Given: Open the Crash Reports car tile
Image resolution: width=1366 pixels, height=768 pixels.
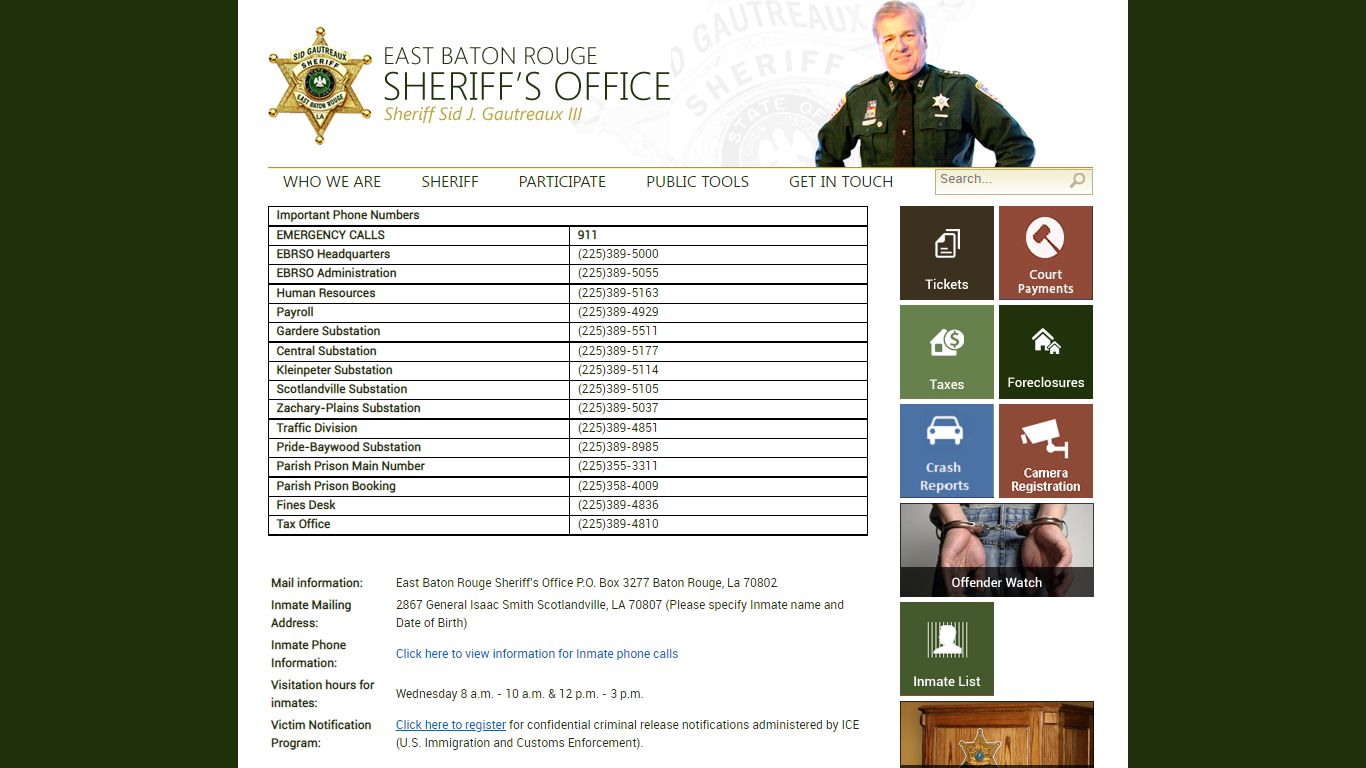Looking at the screenshot, I should click(947, 451).
